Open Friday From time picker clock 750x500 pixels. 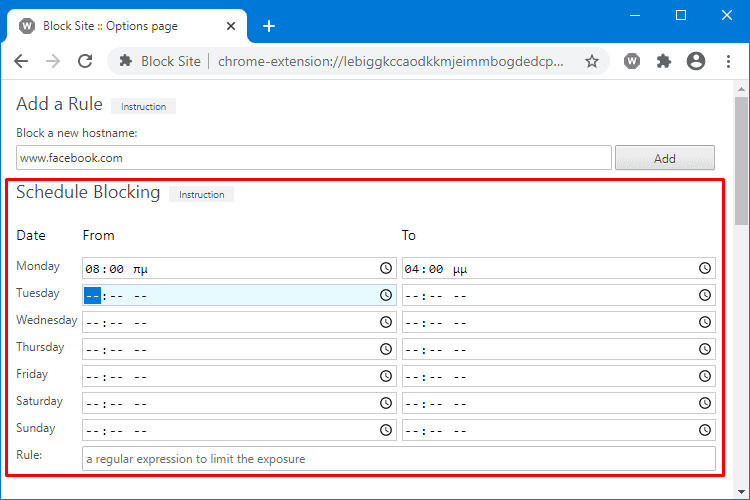coord(386,376)
